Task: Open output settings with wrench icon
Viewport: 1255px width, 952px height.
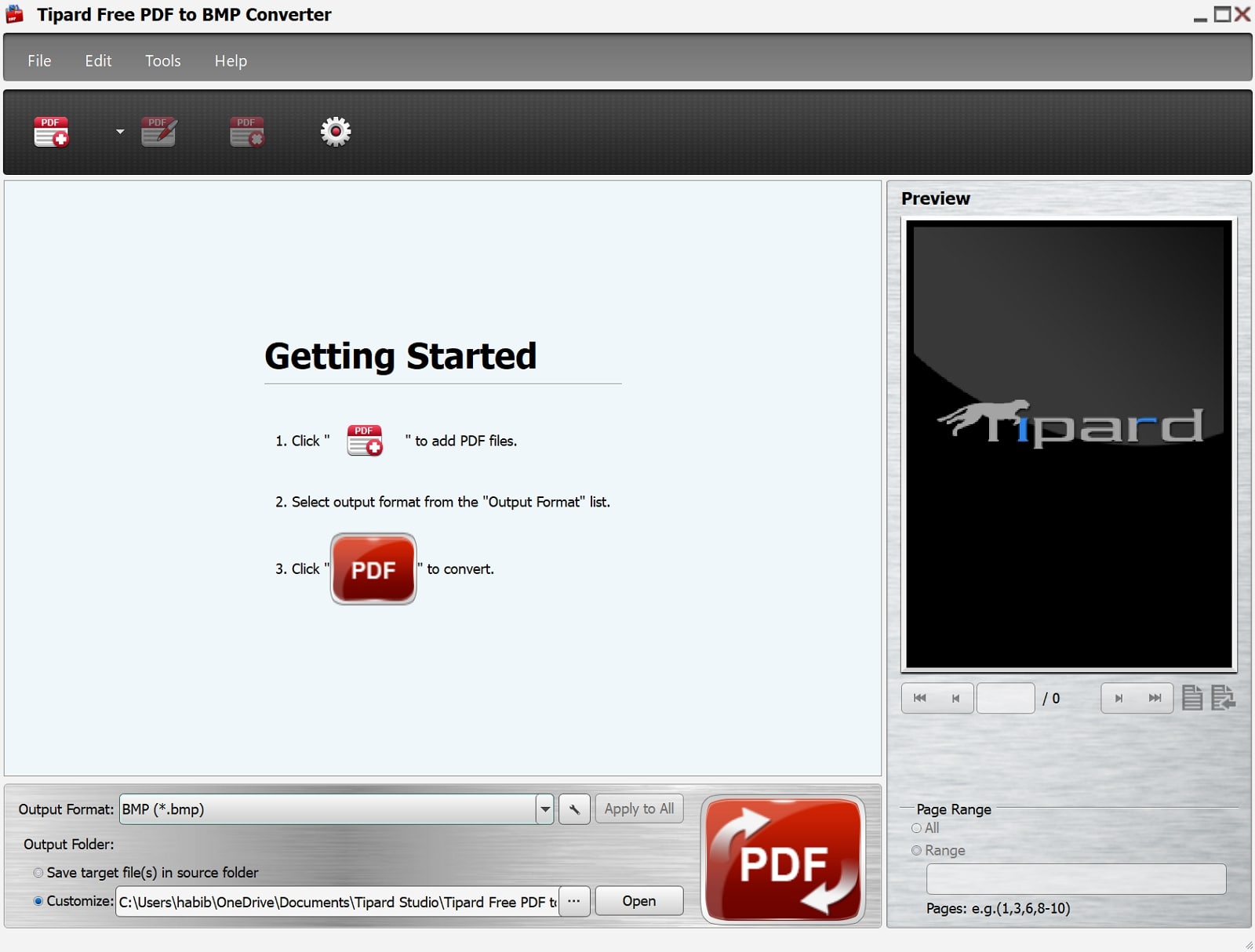Action: coord(574,809)
